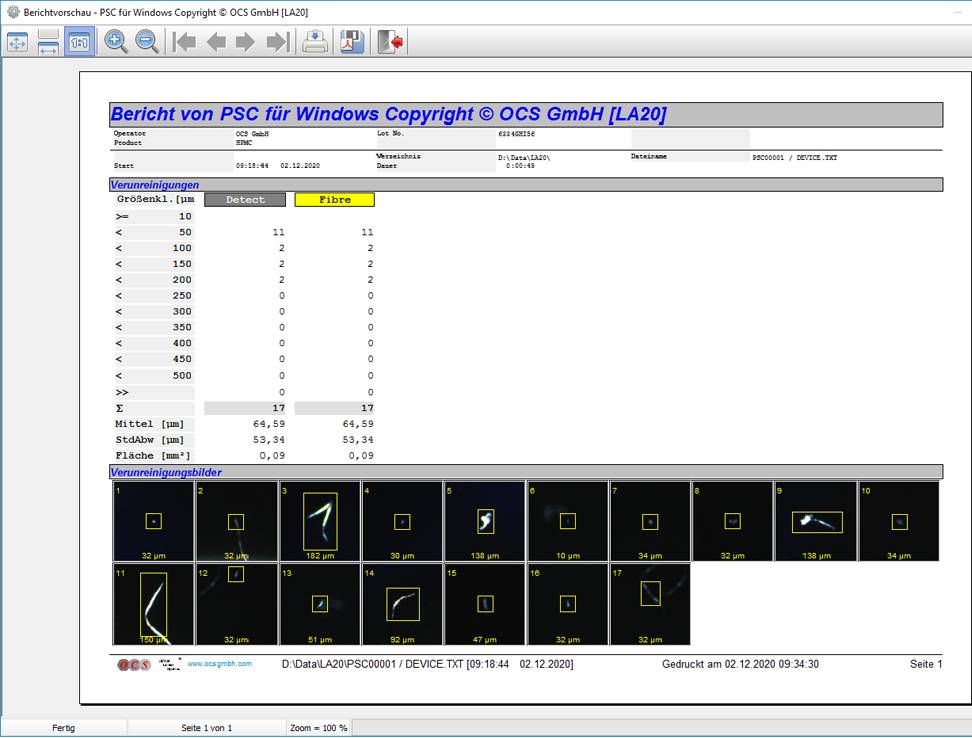Click the fit whole page view icon
972x738 pixels.
18,42
